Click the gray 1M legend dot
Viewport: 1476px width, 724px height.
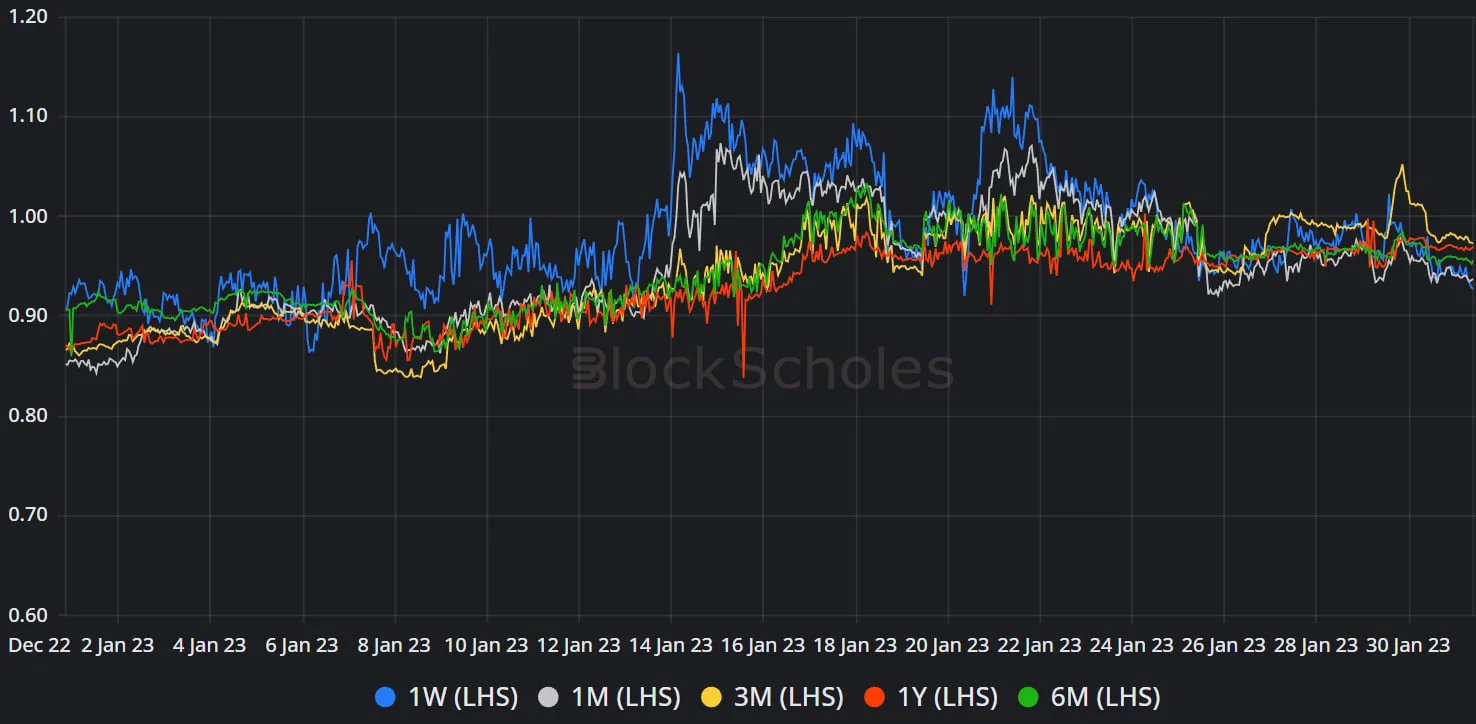point(548,697)
